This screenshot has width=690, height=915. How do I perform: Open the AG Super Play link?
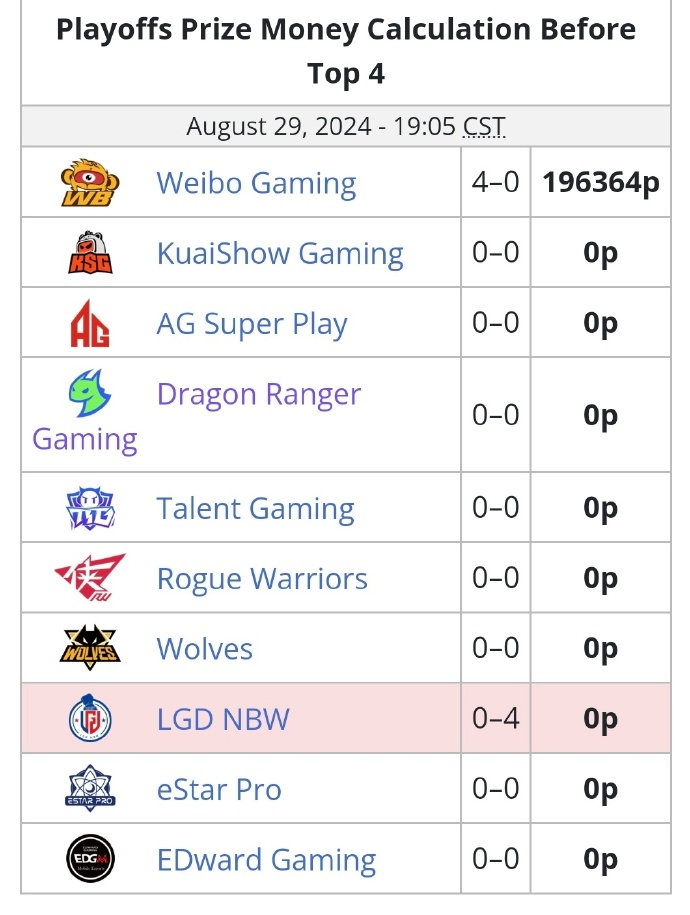pyautogui.click(x=252, y=324)
